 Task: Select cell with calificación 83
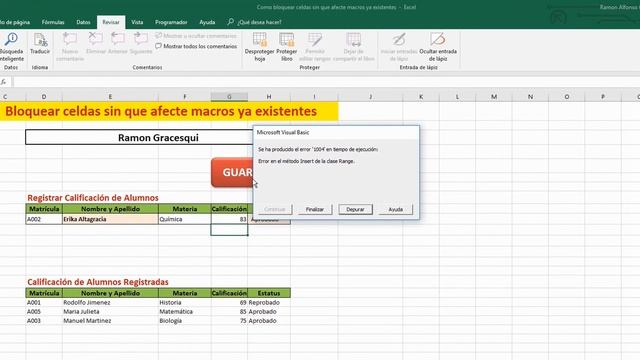tap(229, 219)
